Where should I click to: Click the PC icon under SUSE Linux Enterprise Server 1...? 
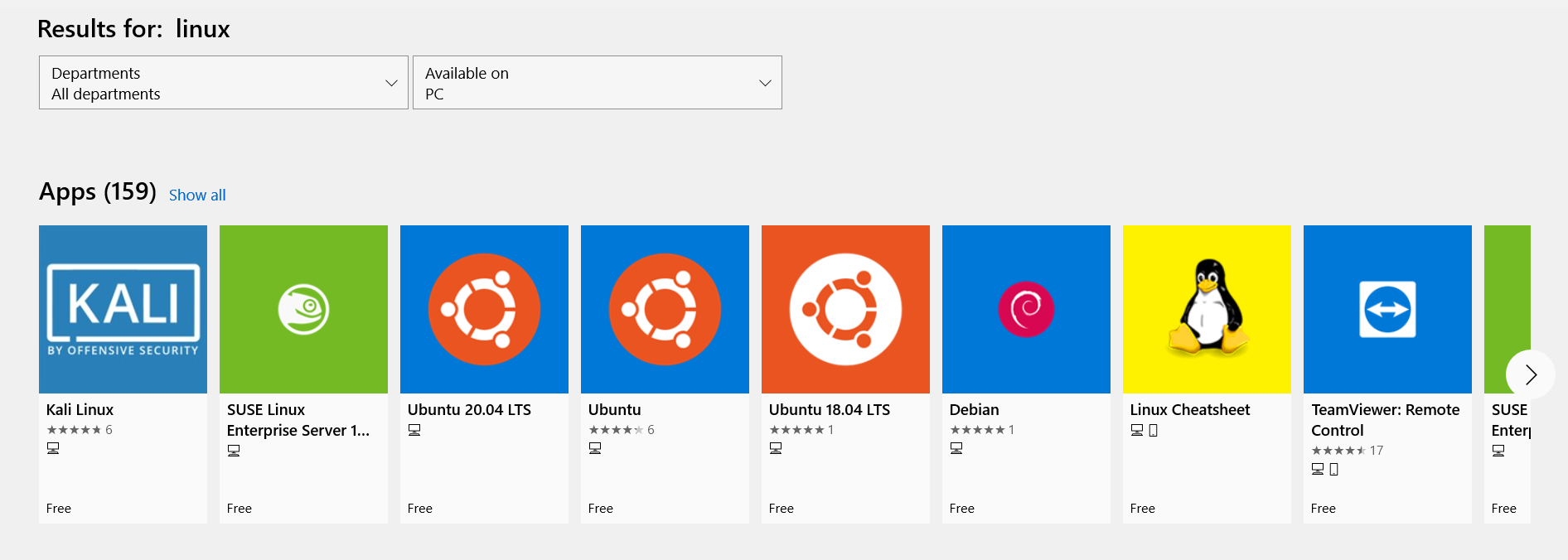[234, 451]
